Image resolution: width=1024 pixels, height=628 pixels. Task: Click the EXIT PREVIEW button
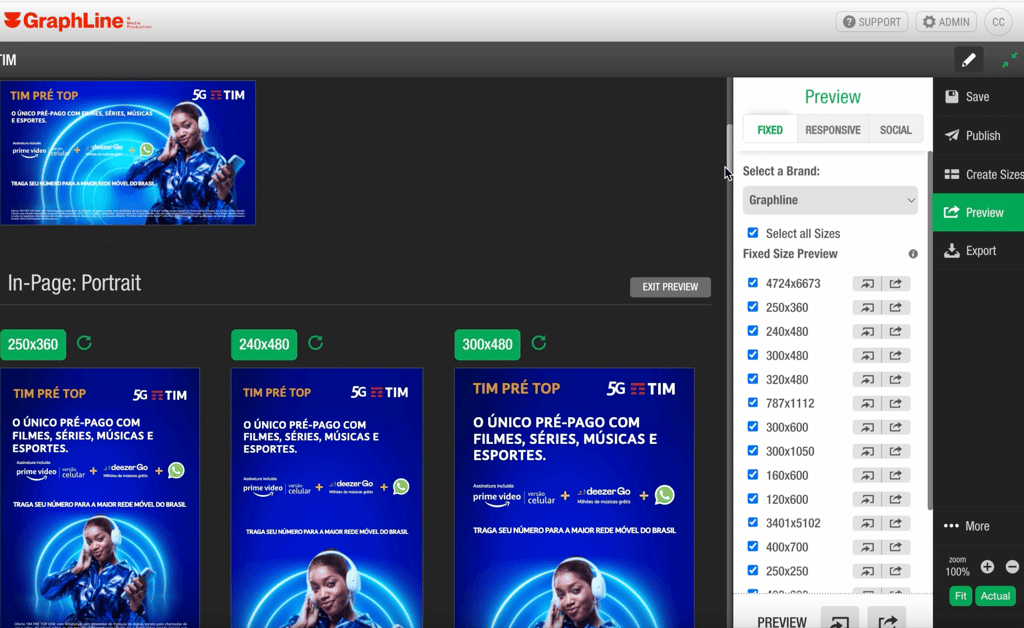point(670,287)
